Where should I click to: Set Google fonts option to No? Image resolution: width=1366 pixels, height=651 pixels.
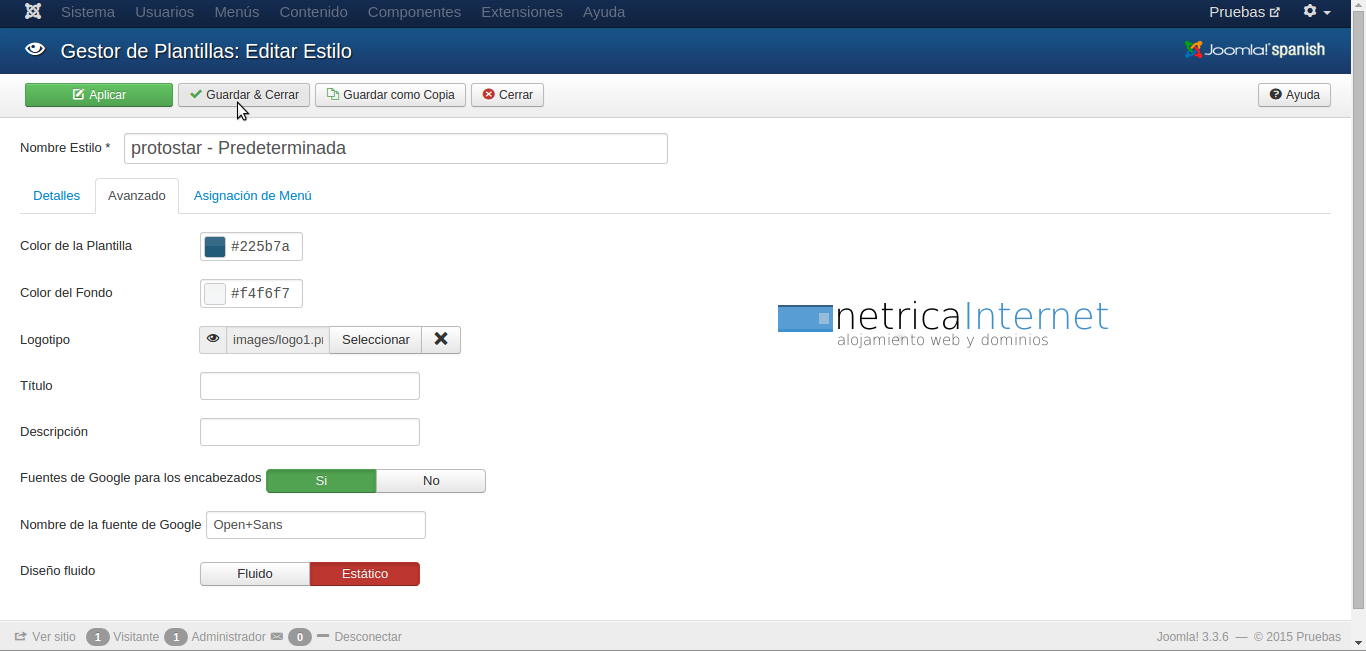click(x=431, y=481)
